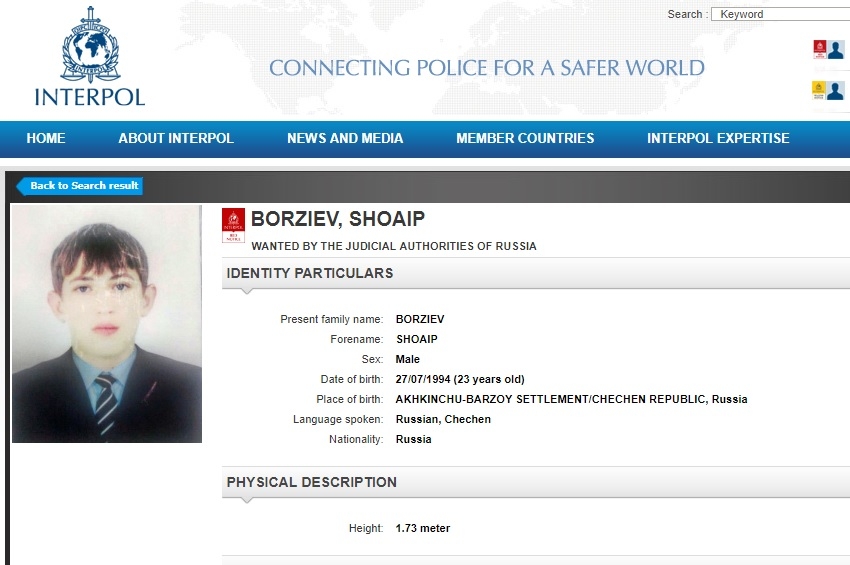This screenshot has height=565, width=850.
Task: Open the MEMBER COUNTRIES menu
Action: click(525, 138)
